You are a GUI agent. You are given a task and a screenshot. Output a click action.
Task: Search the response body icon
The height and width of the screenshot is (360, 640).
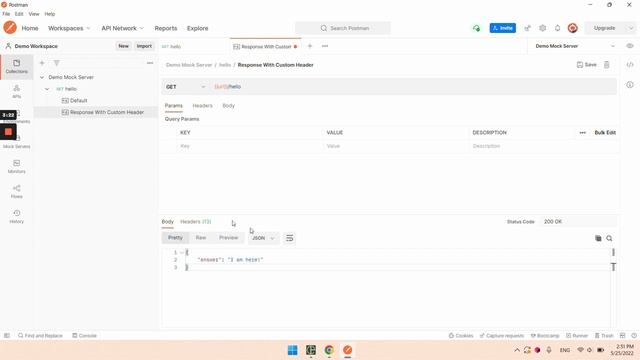(x=609, y=238)
